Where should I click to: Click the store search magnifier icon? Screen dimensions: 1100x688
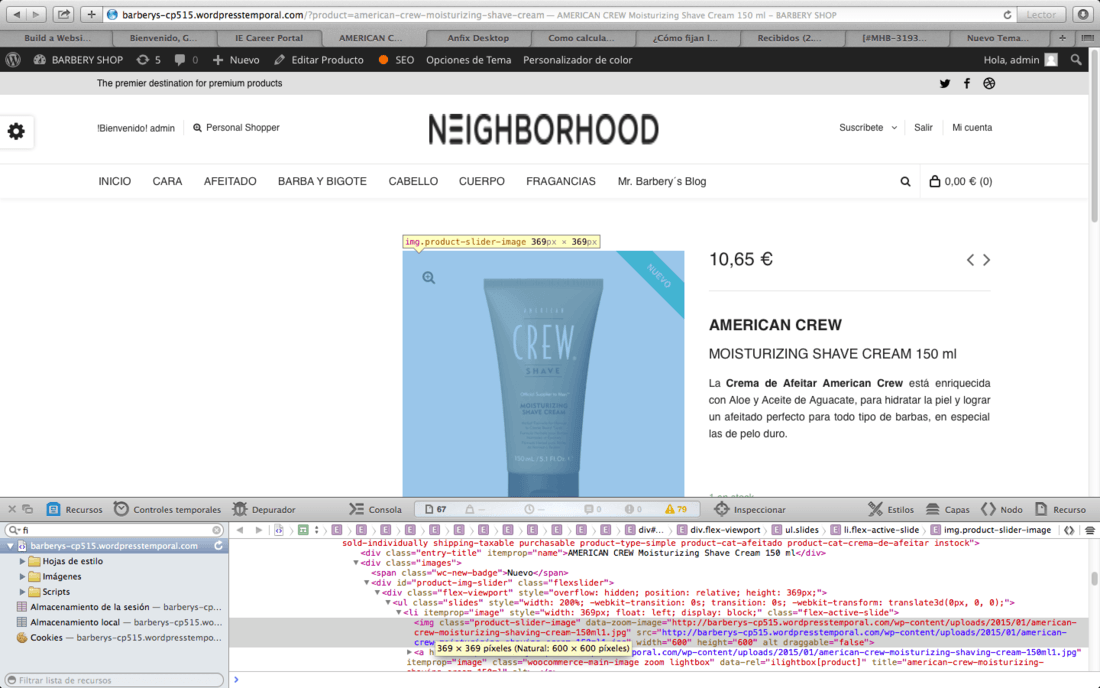click(x=905, y=182)
